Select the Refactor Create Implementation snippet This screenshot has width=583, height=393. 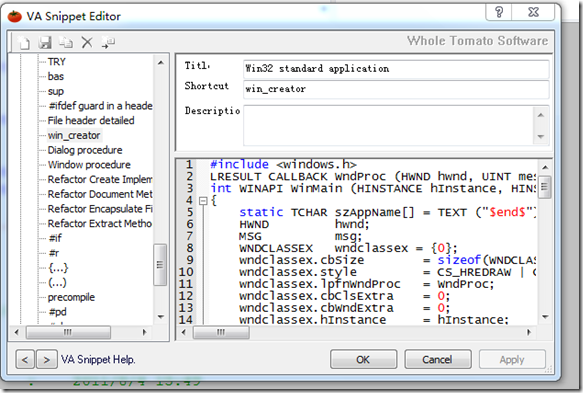[x=100, y=179]
